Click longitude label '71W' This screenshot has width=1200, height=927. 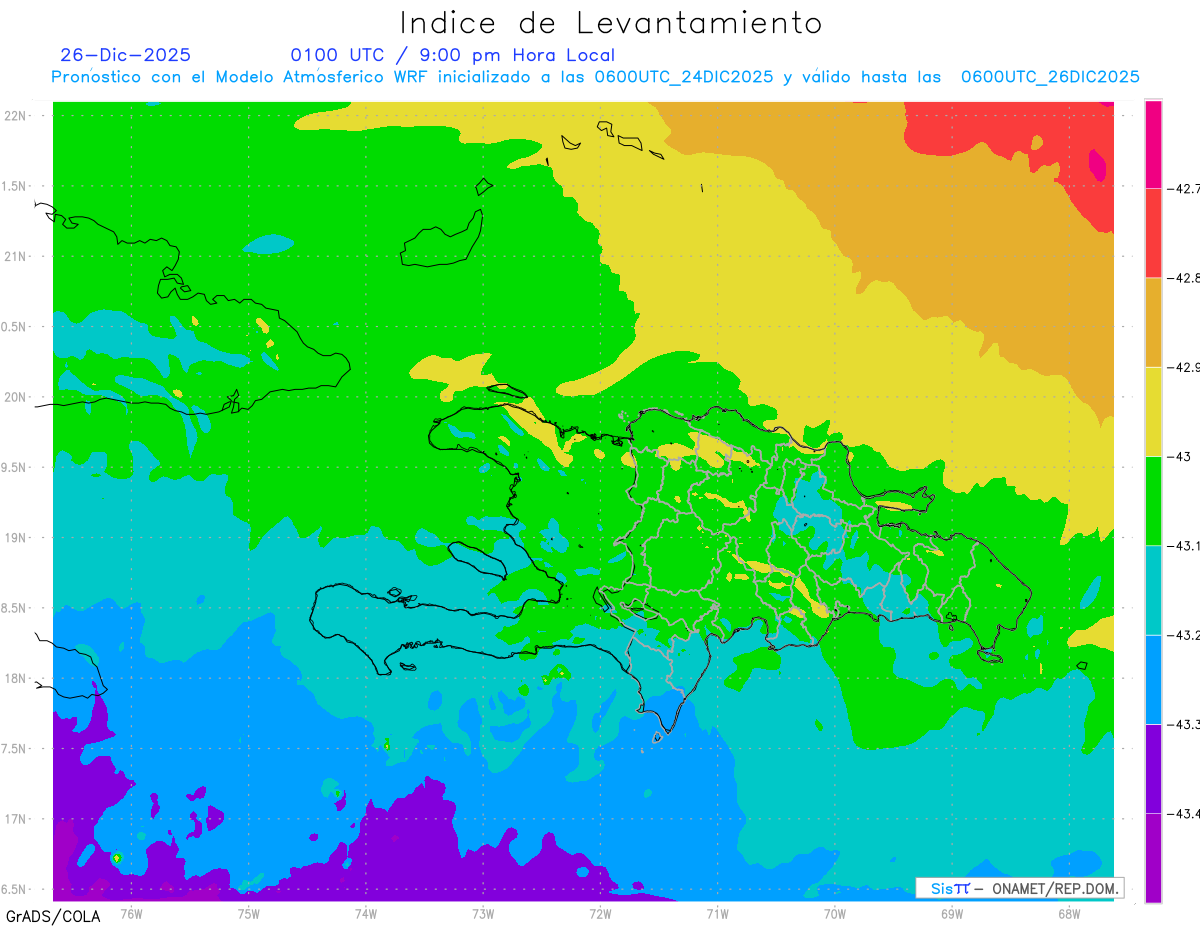(x=717, y=913)
